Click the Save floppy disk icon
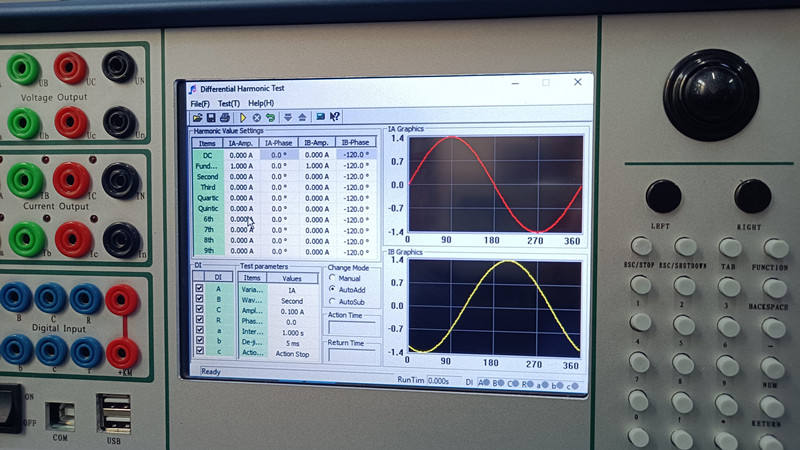Screen dimensions: 800x450 point(210,117)
